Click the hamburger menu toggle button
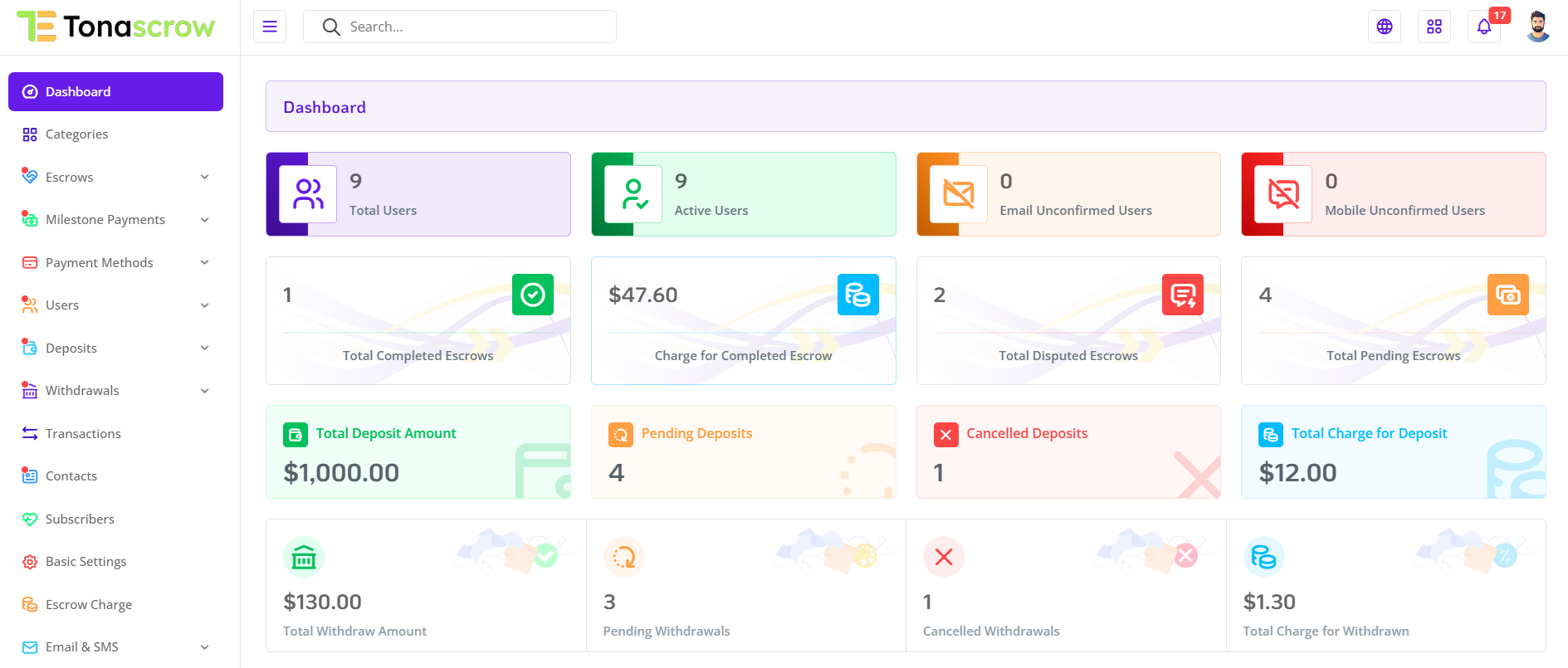The height and width of the screenshot is (668, 1568). [270, 27]
